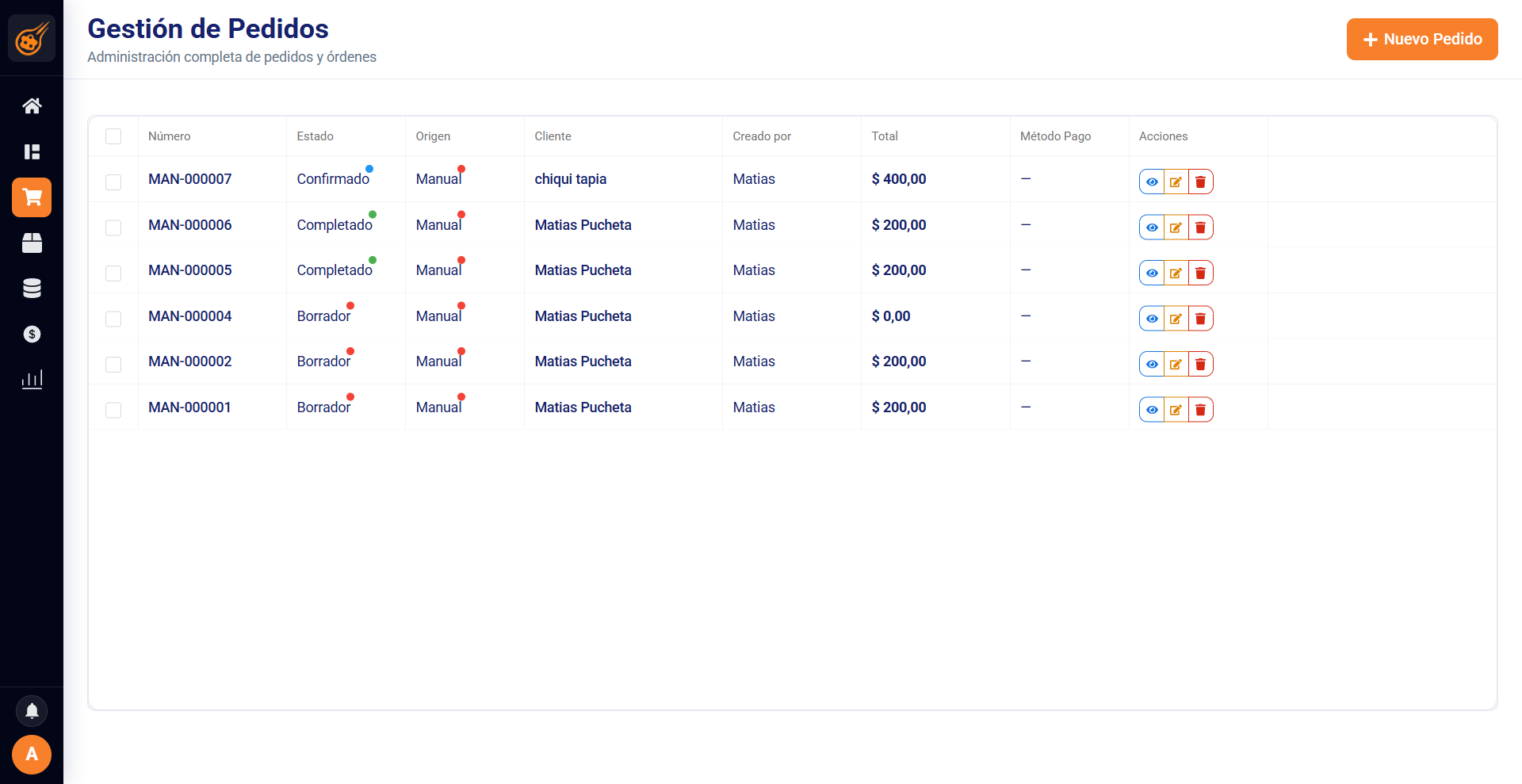The image size is (1522, 784).
Task: View order MAN-000002 with eye icon
Action: point(1152,364)
